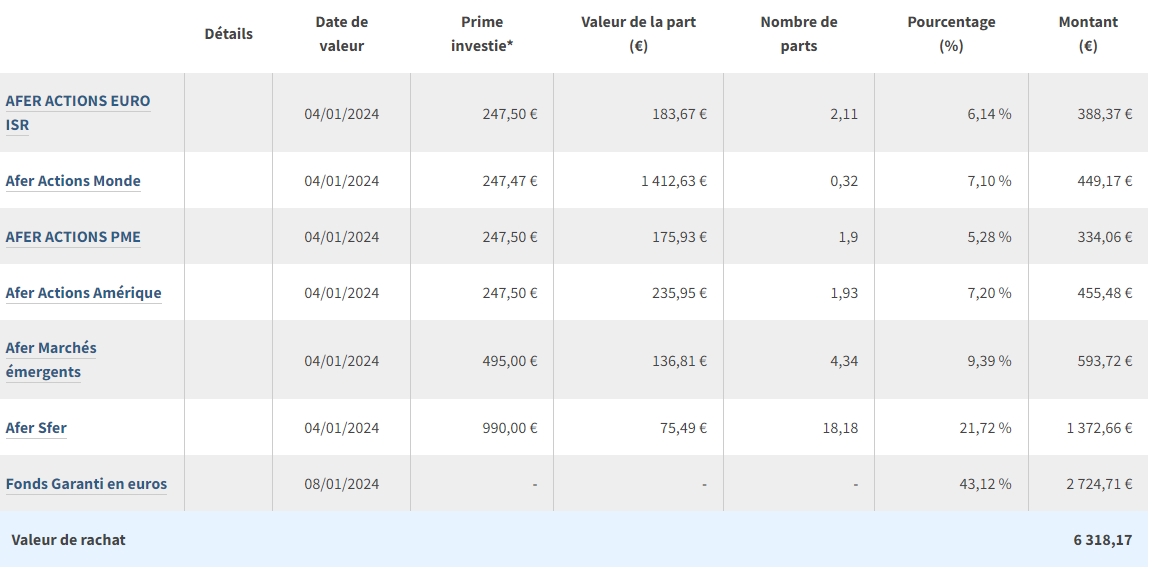
Task: Click the 08/01/2024 date cell
Action: 341,484
